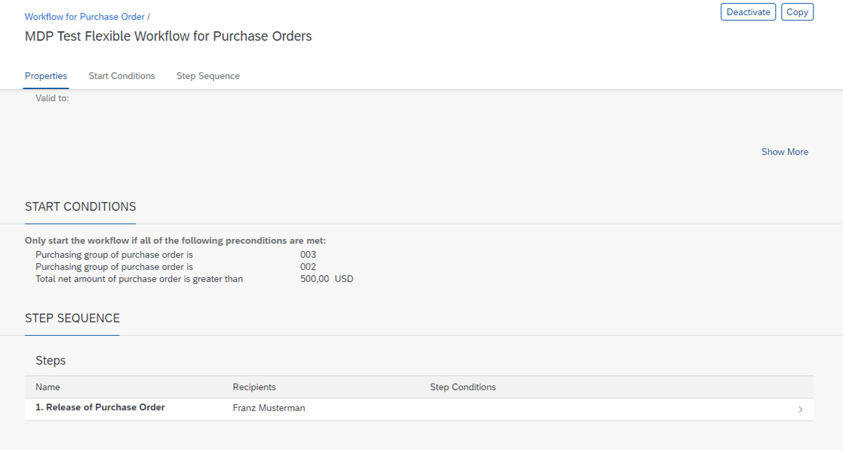
Task: Switch to the Properties tab
Action: tap(46, 76)
